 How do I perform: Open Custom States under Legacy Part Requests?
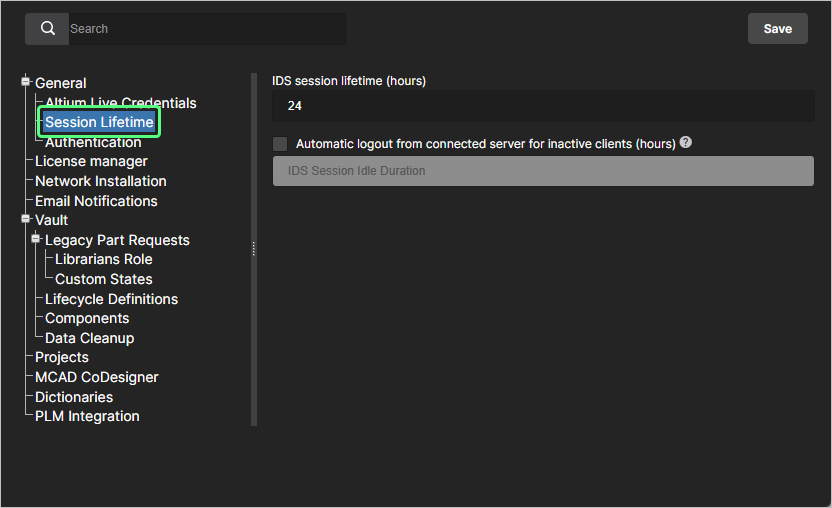pyautogui.click(x=104, y=279)
